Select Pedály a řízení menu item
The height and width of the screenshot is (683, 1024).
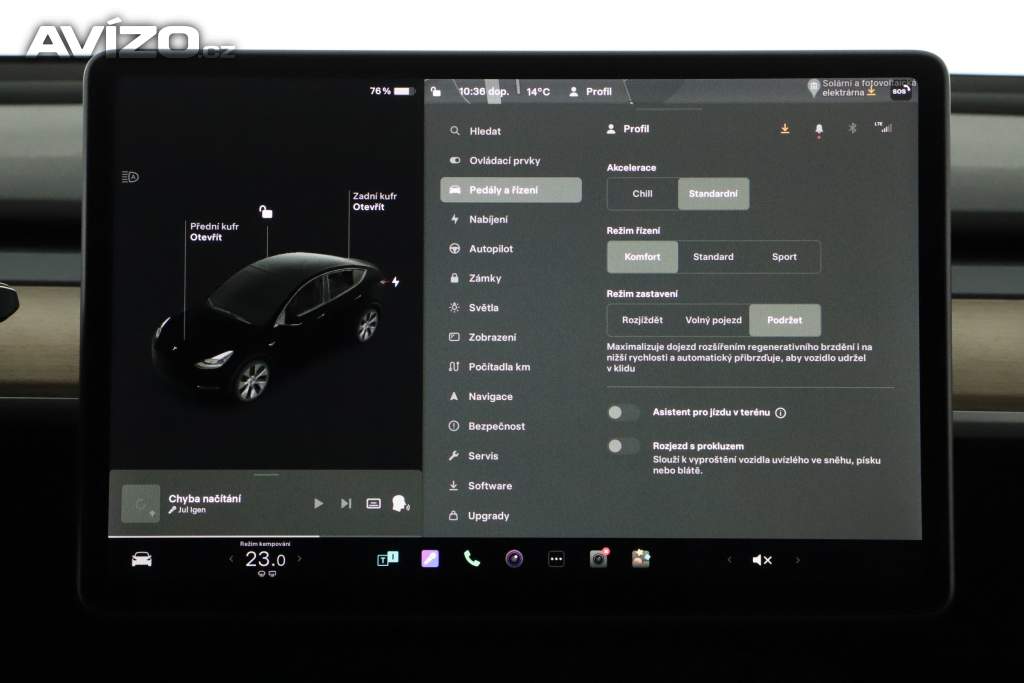point(511,190)
